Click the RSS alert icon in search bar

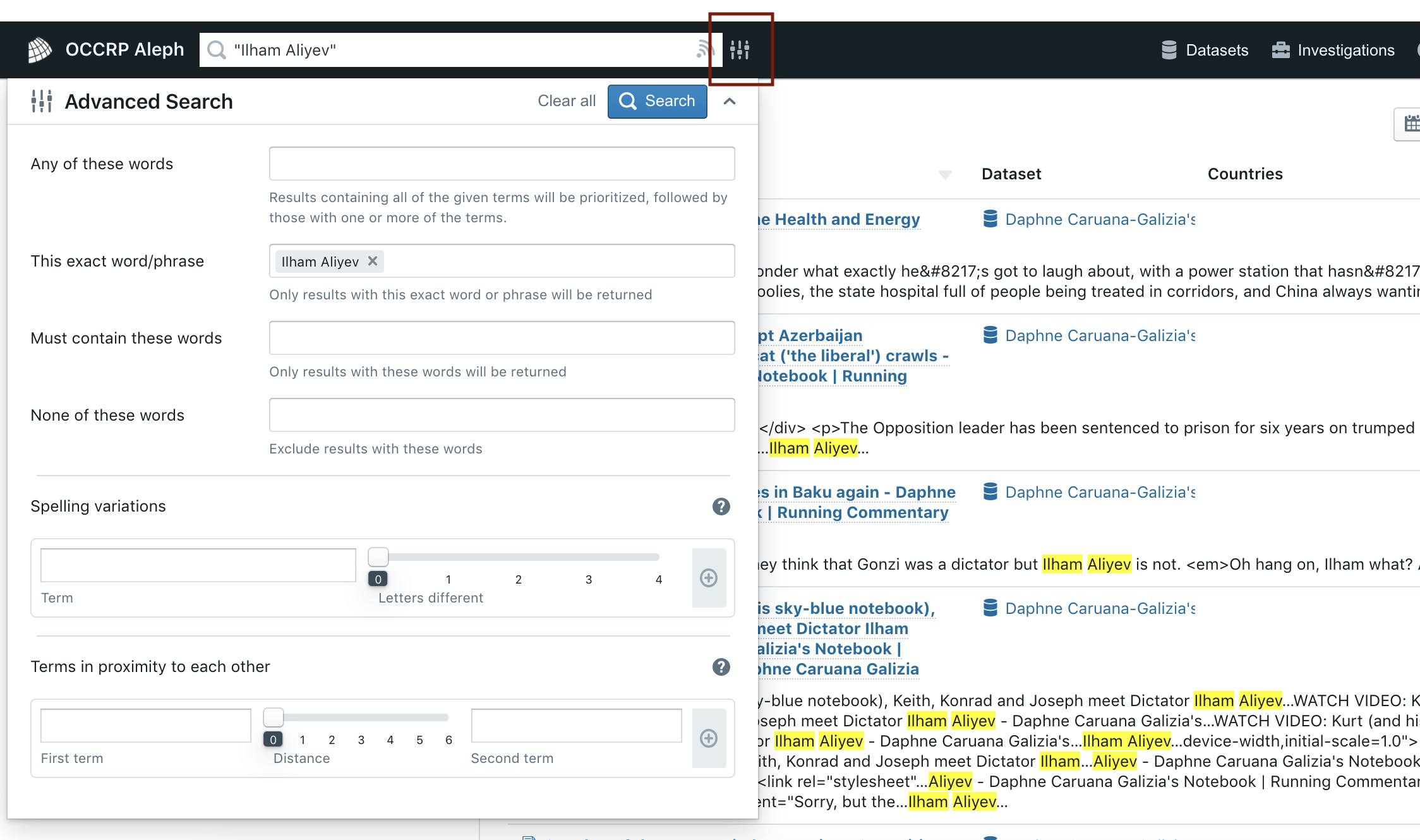click(705, 49)
